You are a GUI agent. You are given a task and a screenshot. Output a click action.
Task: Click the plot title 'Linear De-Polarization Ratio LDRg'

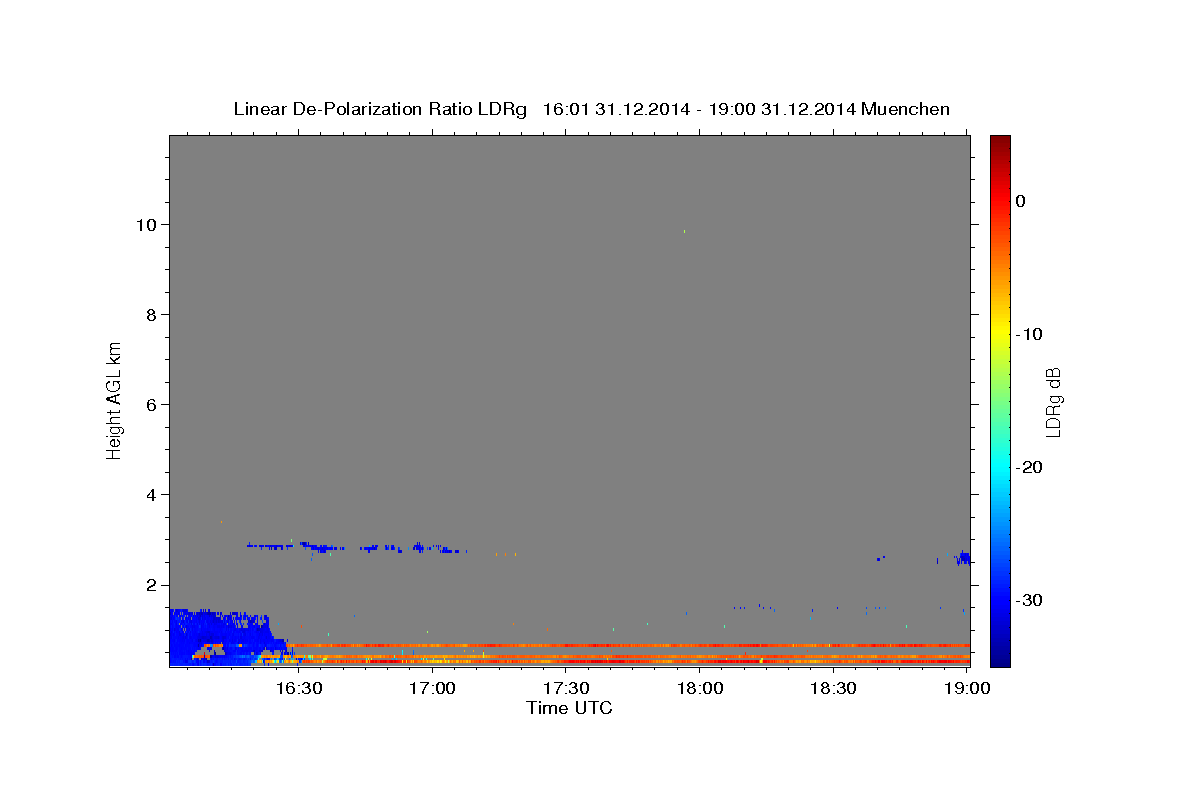(379, 109)
